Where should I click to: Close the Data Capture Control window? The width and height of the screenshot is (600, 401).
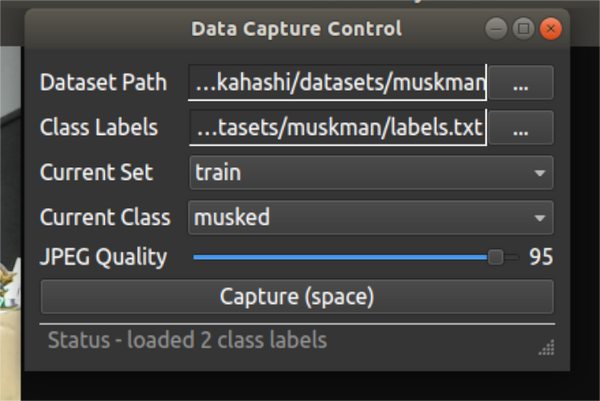point(549,29)
